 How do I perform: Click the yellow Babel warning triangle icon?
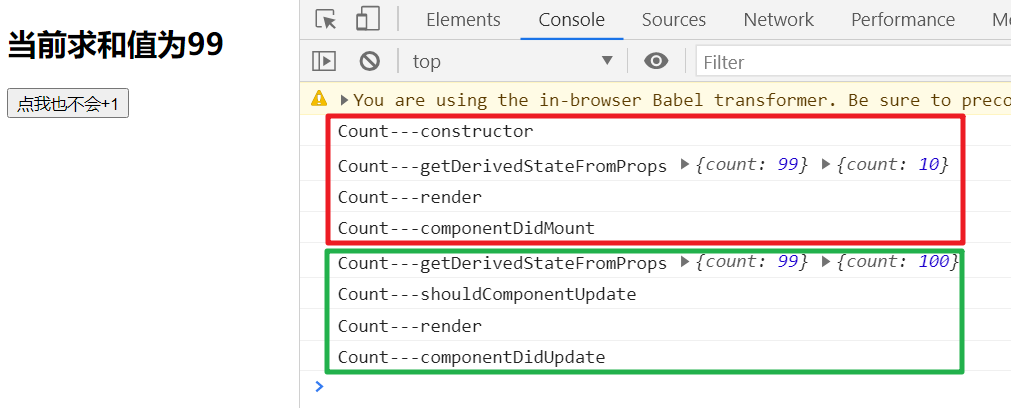319,99
